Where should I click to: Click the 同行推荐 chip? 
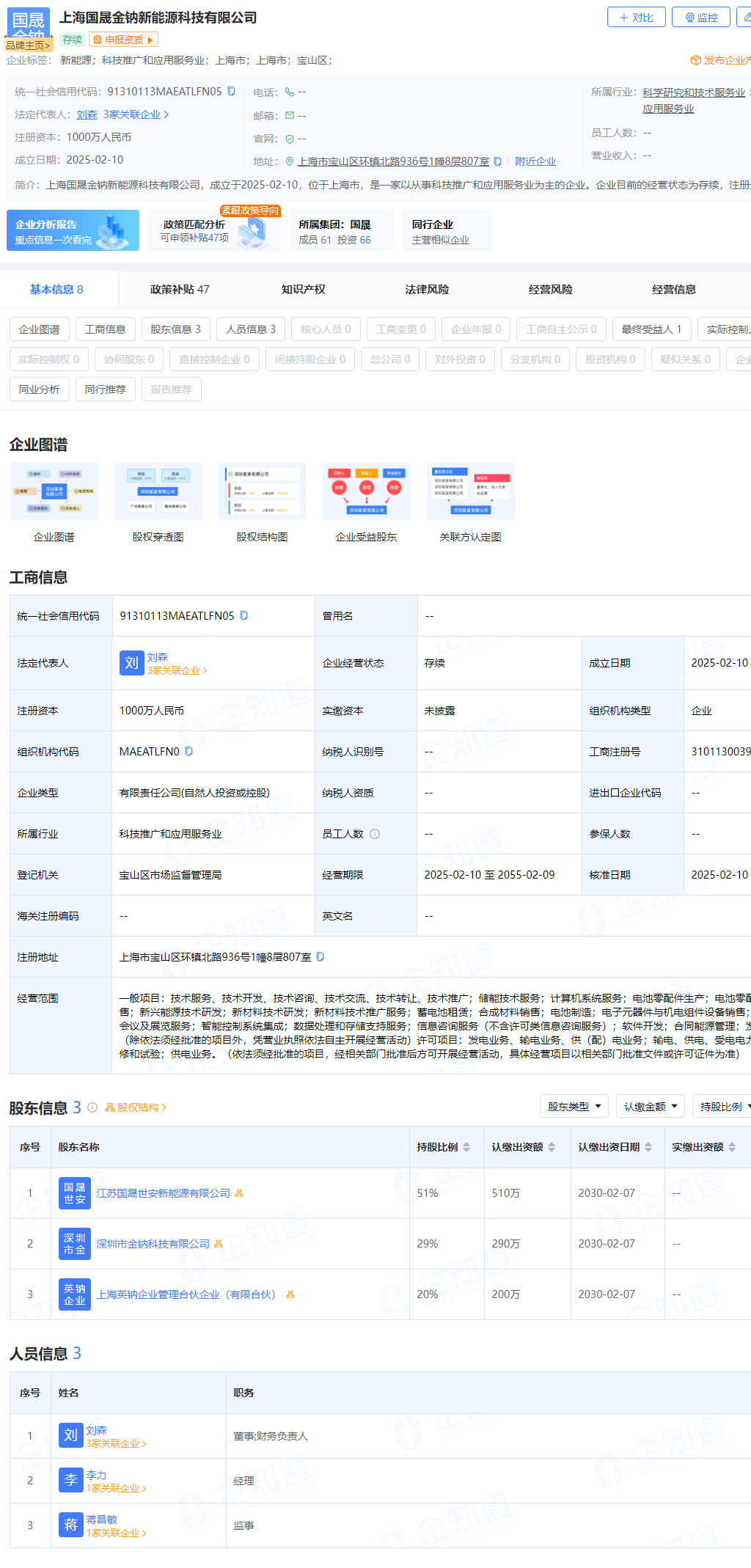106,389
